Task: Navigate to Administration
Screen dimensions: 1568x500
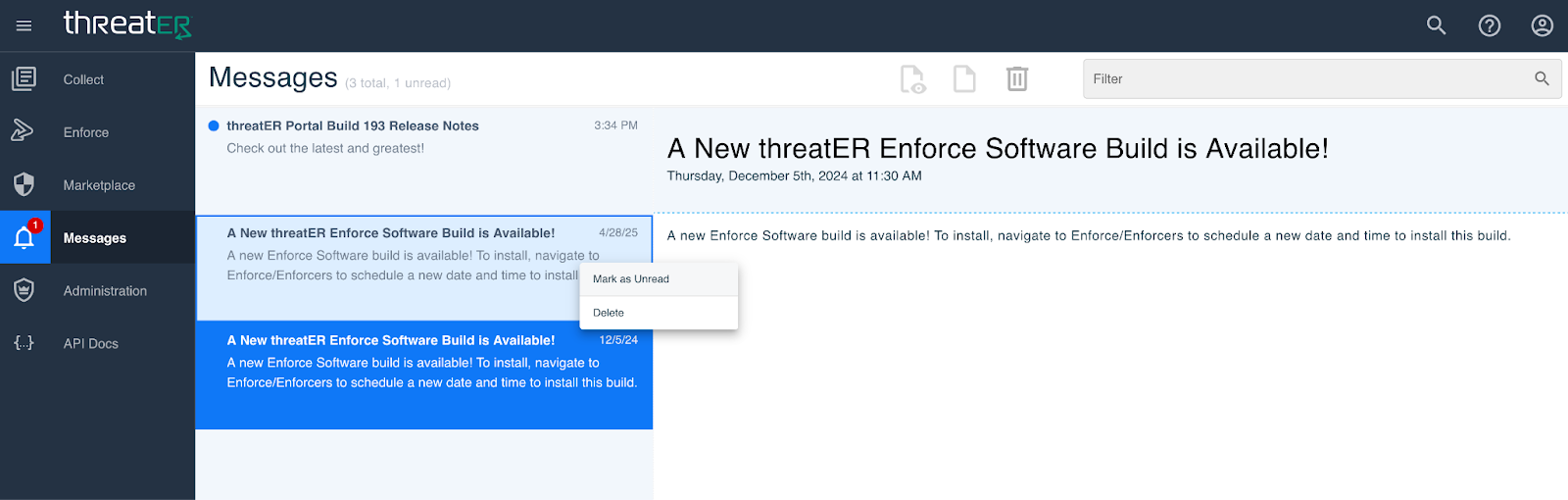Action: (105, 291)
